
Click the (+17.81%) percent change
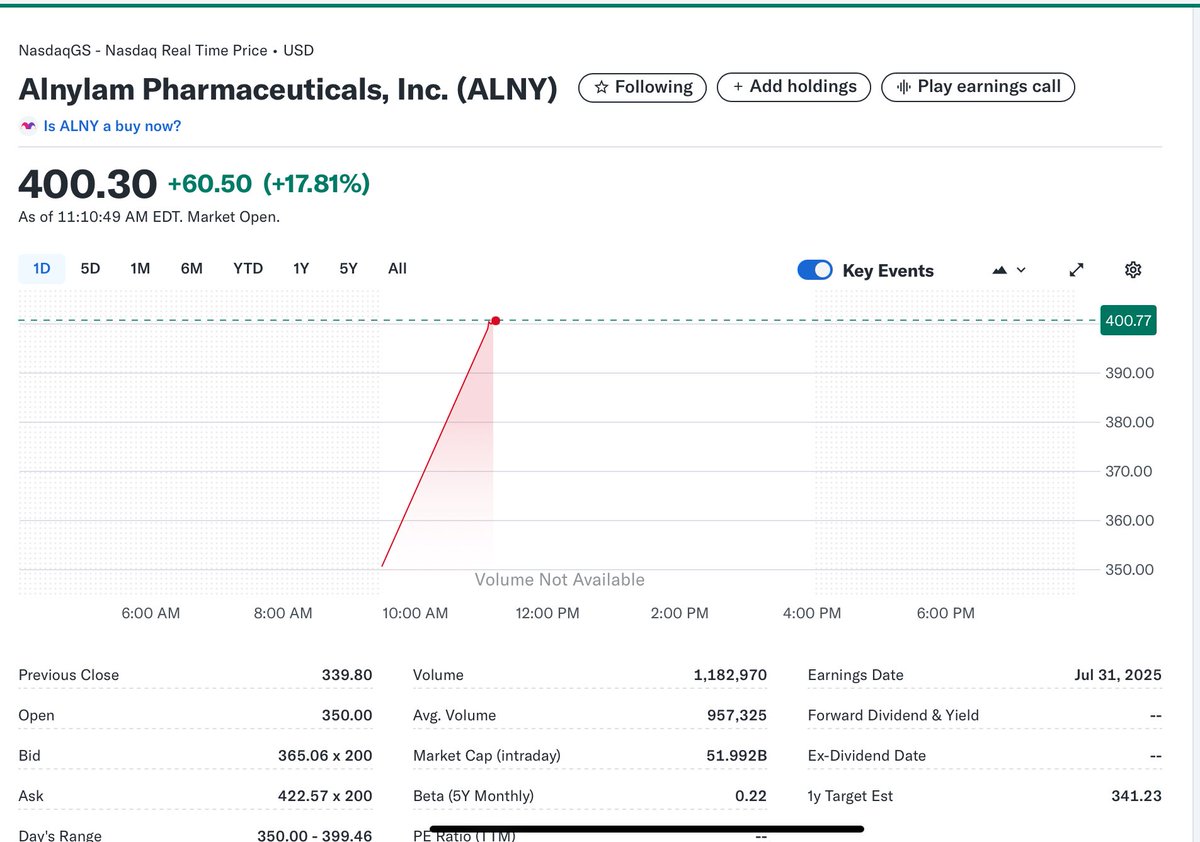(x=316, y=184)
